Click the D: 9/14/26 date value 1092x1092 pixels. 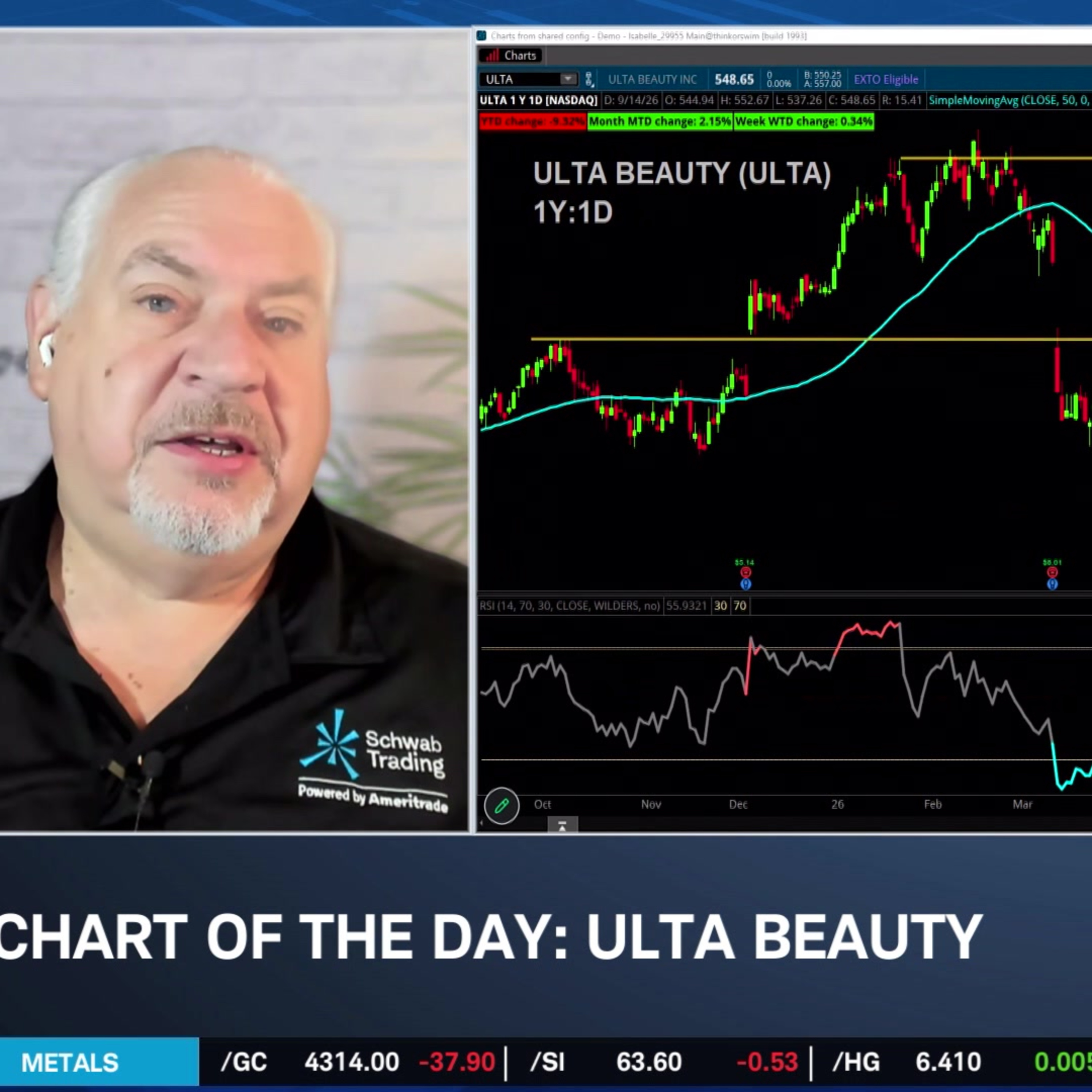pyautogui.click(x=631, y=100)
